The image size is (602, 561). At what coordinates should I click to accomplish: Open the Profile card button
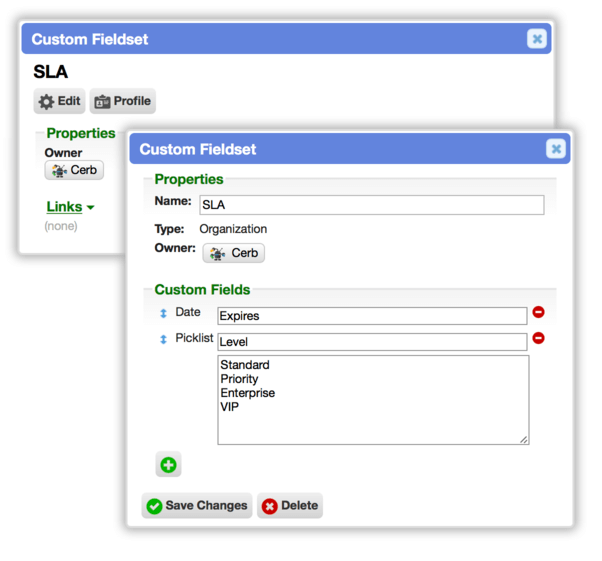click(122, 101)
